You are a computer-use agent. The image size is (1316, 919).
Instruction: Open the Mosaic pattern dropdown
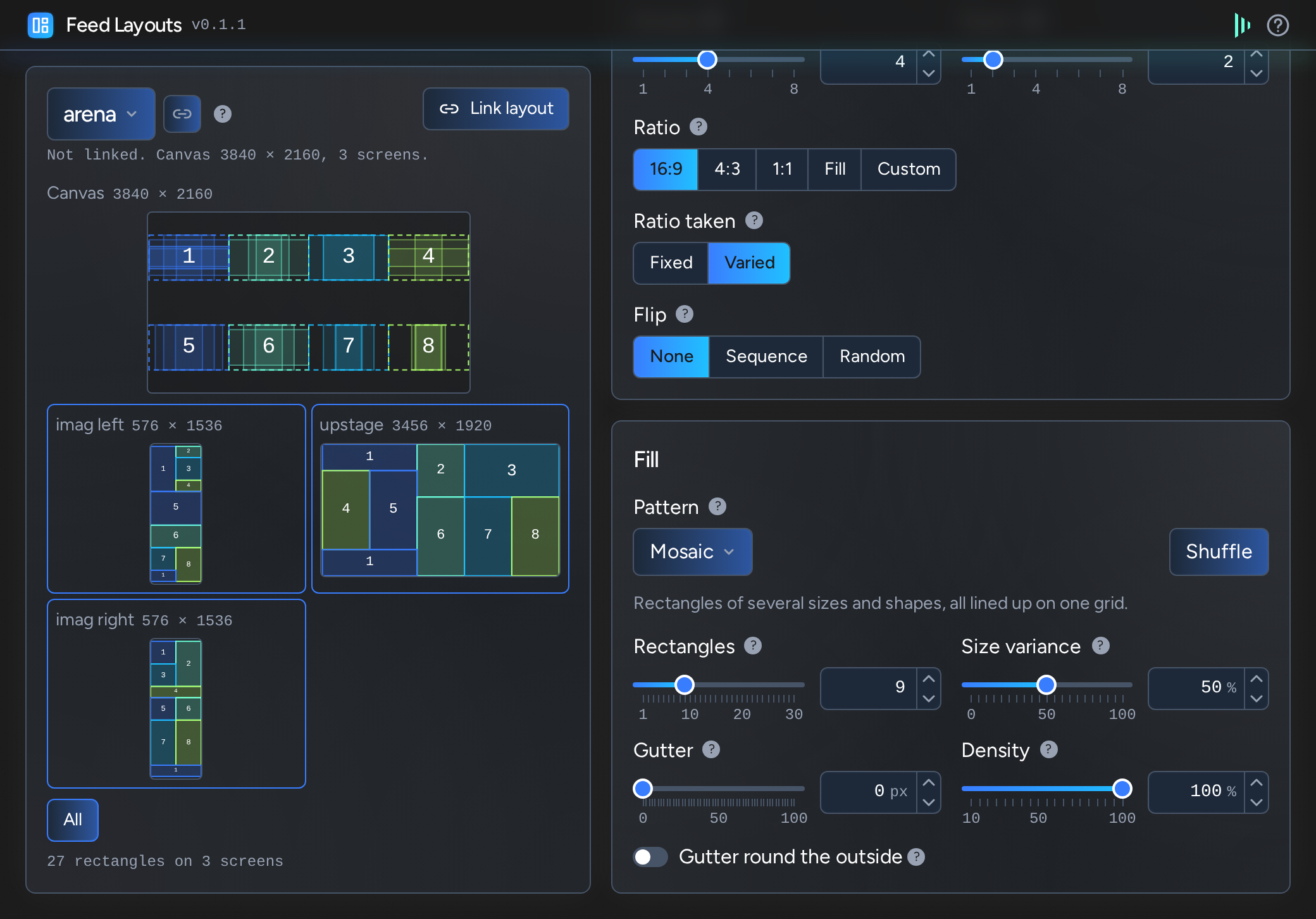[x=693, y=552]
